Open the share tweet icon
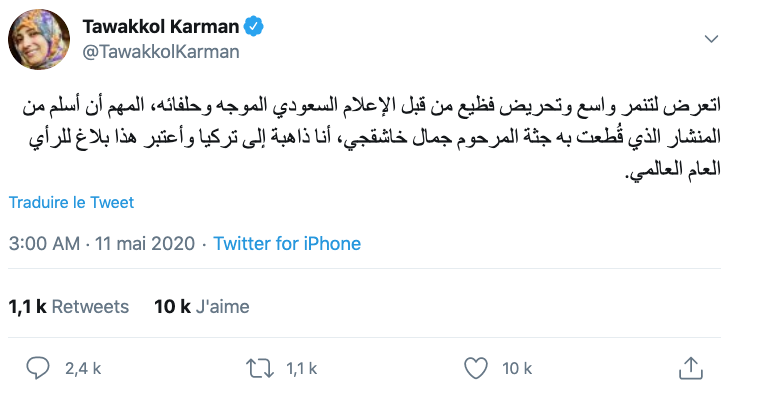Viewport: 759px width, 405px height. coord(690,366)
